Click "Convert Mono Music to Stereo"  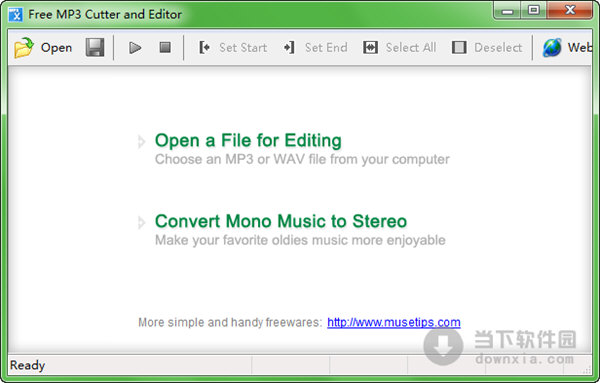point(281,221)
